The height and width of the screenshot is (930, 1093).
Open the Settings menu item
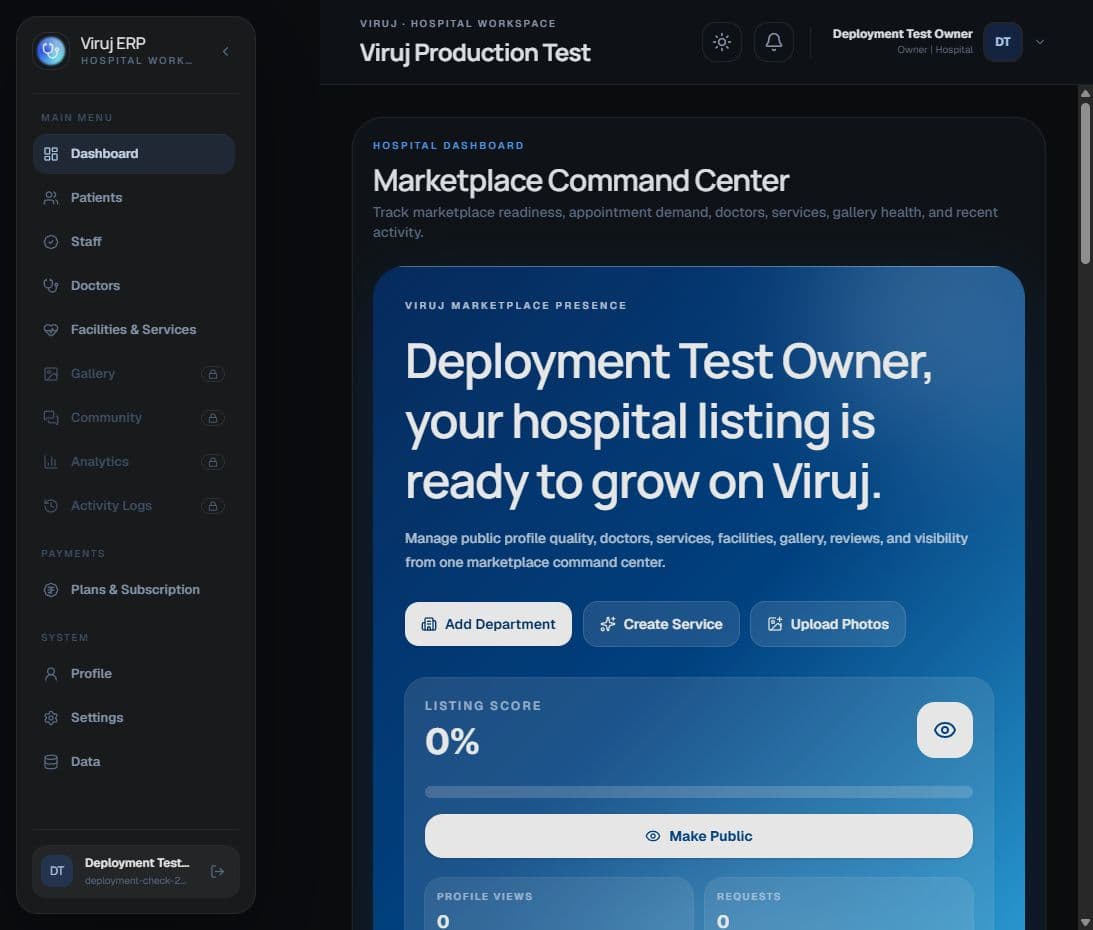point(134,718)
